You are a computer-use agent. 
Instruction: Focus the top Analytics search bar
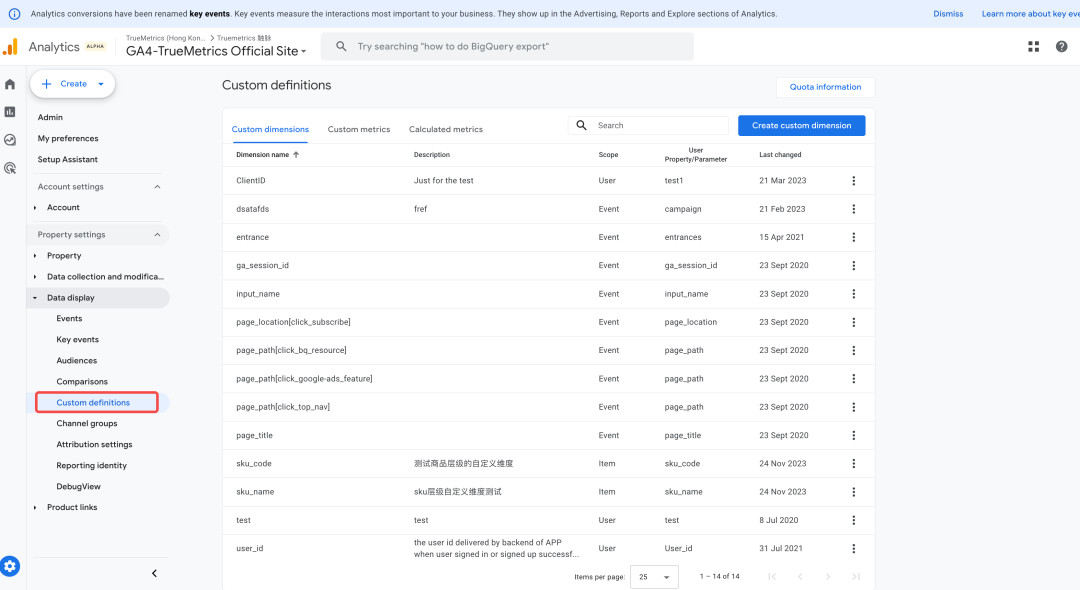(508, 46)
